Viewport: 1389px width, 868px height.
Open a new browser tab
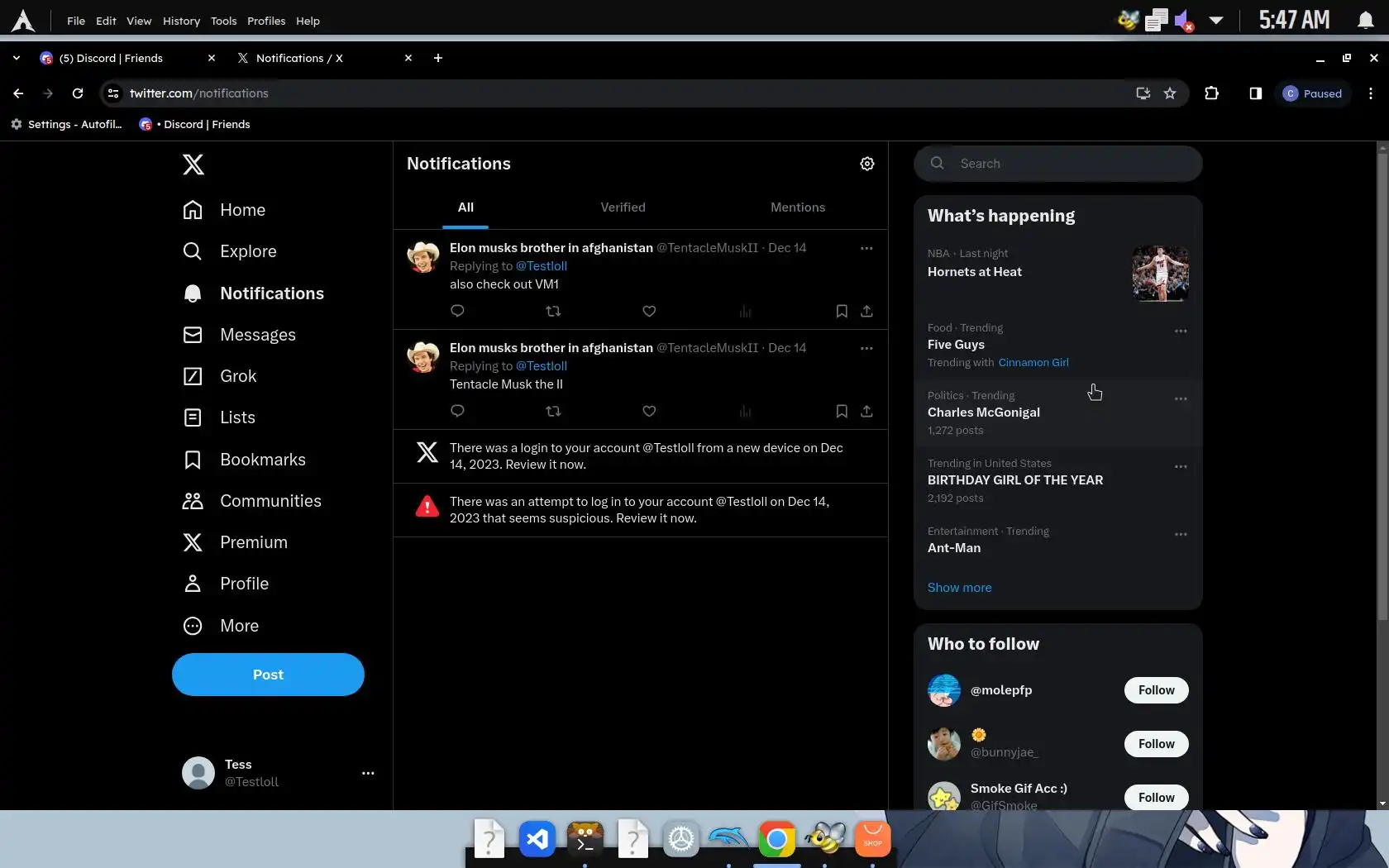point(438,58)
